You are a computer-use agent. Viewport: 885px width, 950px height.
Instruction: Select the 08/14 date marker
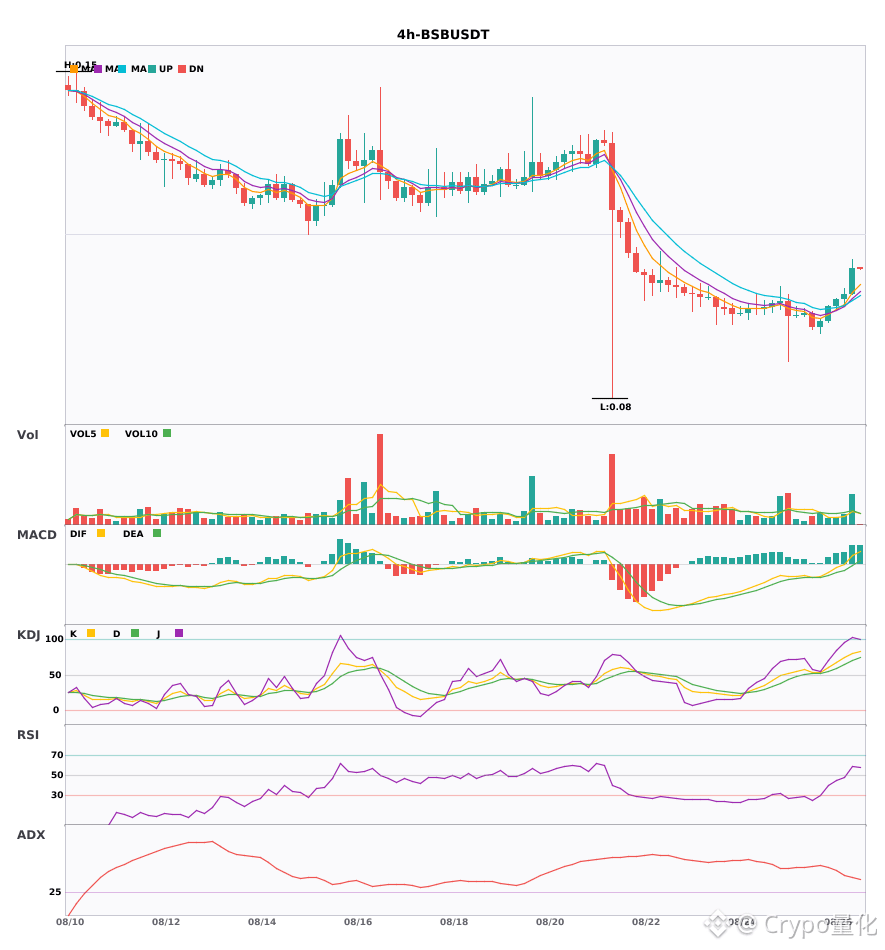[262, 922]
